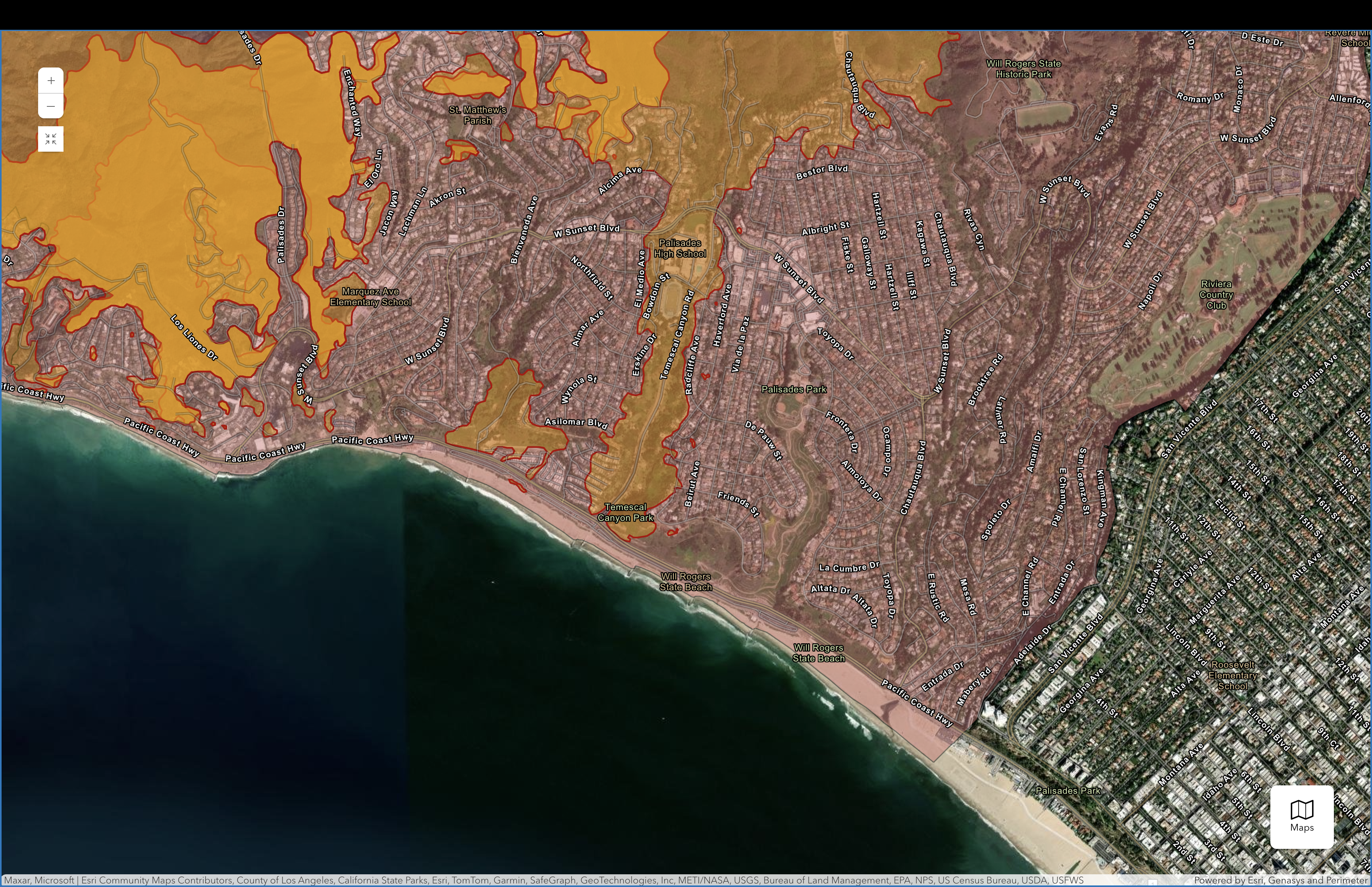Click the zoom out minus button
This screenshot has height=887, width=1372.
(51, 106)
